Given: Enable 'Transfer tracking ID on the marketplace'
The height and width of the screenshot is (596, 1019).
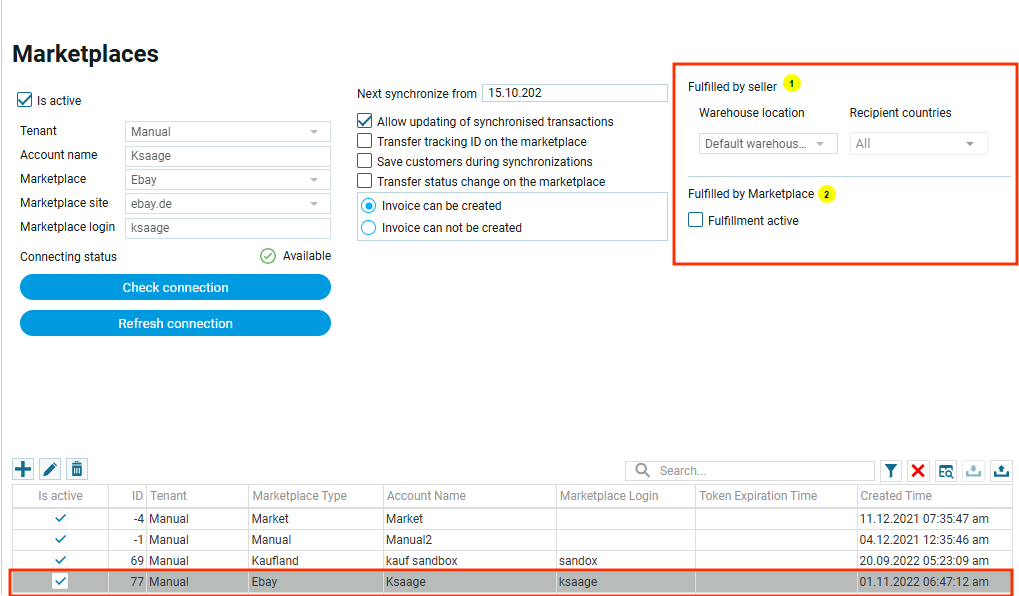Looking at the screenshot, I should (365, 141).
